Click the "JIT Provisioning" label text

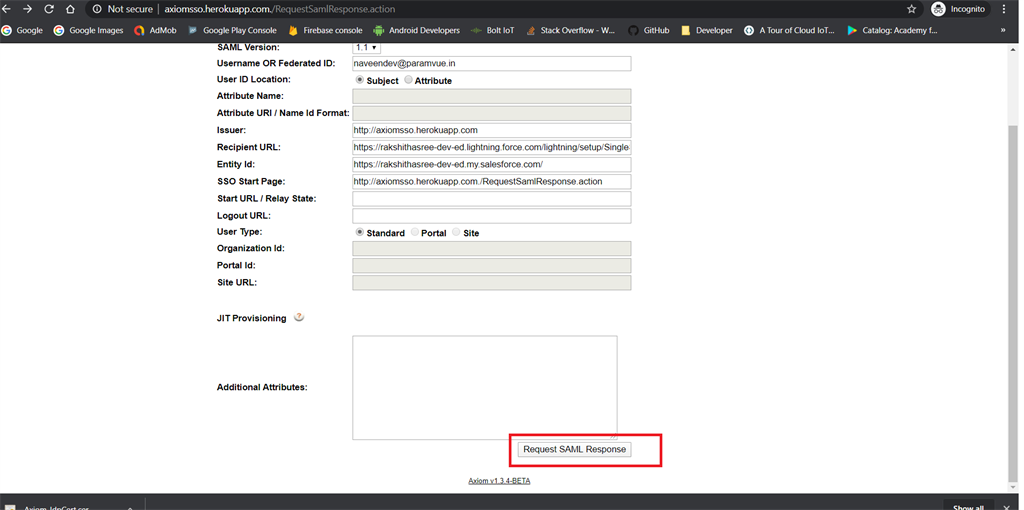tap(251, 318)
